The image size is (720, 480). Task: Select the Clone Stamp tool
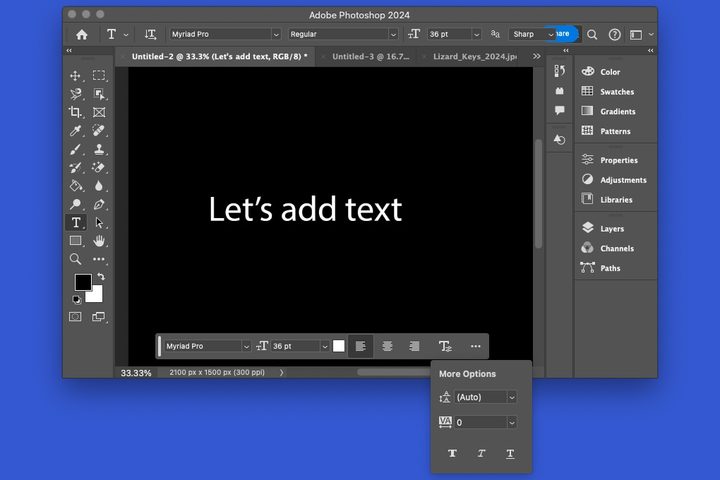tap(99, 149)
